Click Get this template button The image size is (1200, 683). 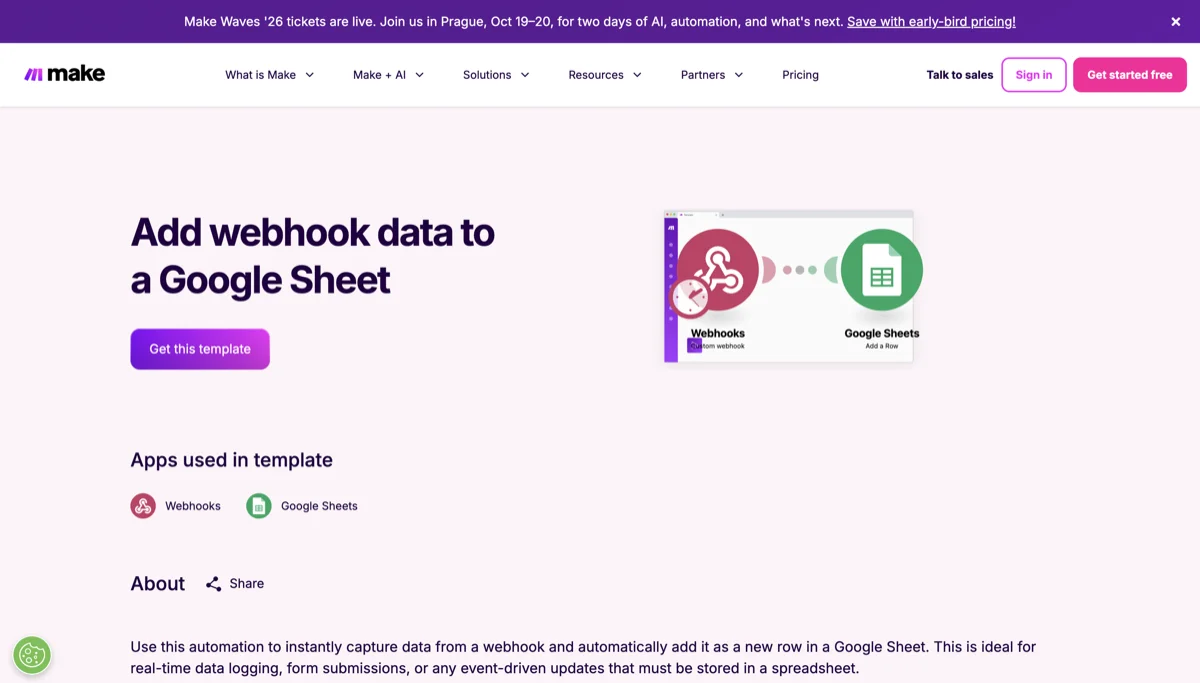(200, 349)
